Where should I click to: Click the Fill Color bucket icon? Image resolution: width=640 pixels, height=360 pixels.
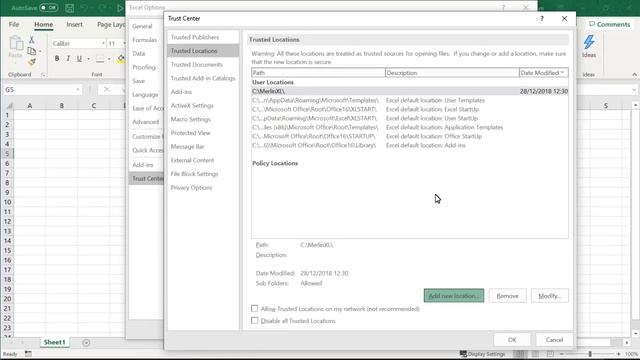click(x=121, y=58)
